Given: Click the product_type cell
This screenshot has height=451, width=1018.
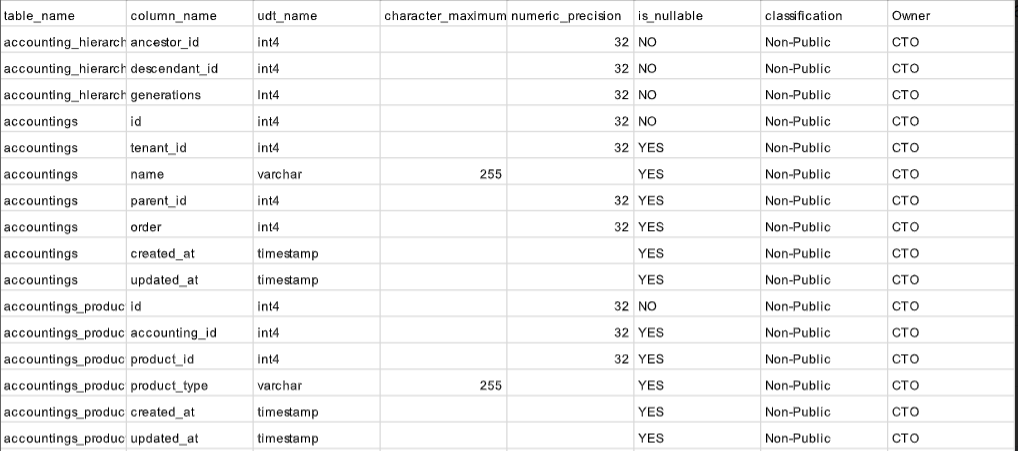Looking at the screenshot, I should point(190,385).
